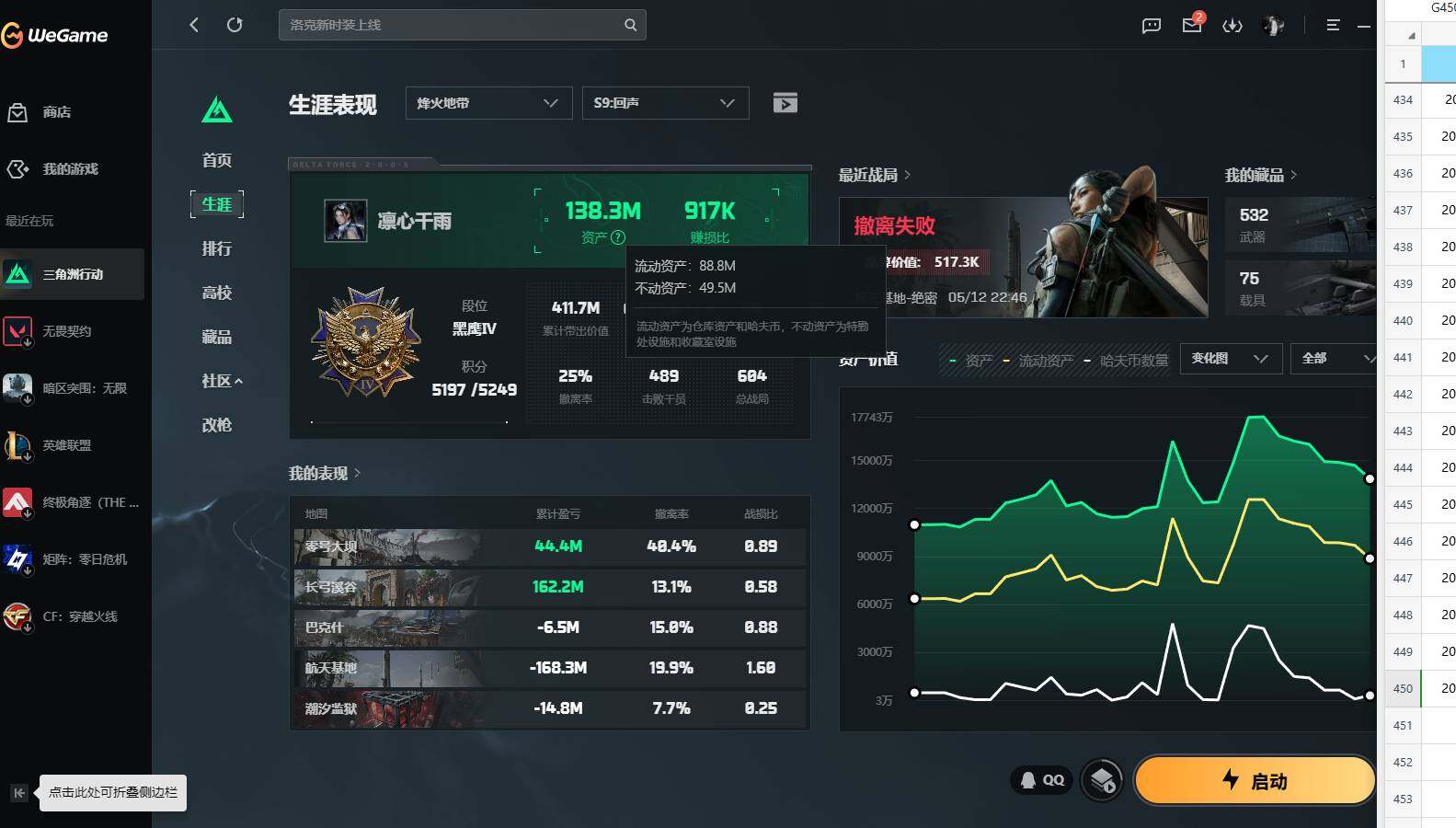
Task: Open the hamburger main menu icon
Action: [1333, 26]
